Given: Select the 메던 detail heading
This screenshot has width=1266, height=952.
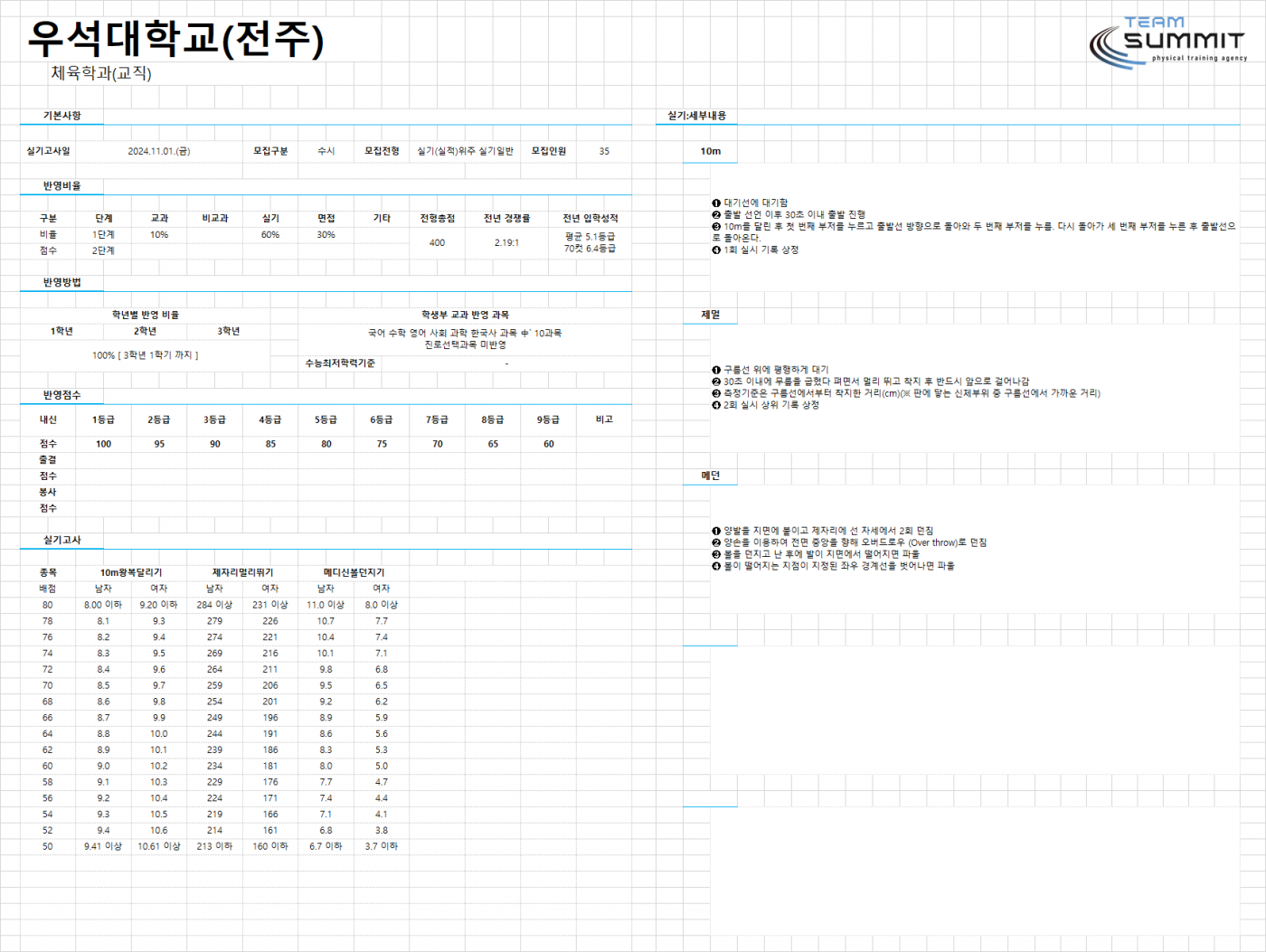Looking at the screenshot, I should point(711,476).
